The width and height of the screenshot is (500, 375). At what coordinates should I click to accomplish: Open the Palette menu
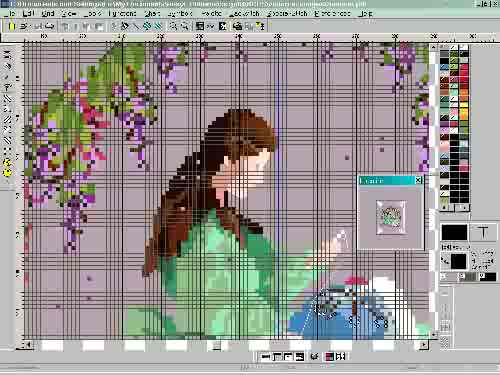212,14
